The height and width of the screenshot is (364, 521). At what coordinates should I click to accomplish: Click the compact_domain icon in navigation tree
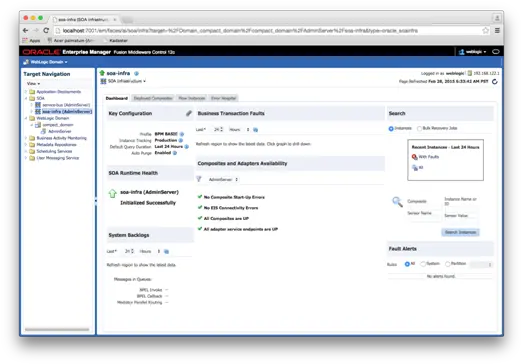pos(38,125)
